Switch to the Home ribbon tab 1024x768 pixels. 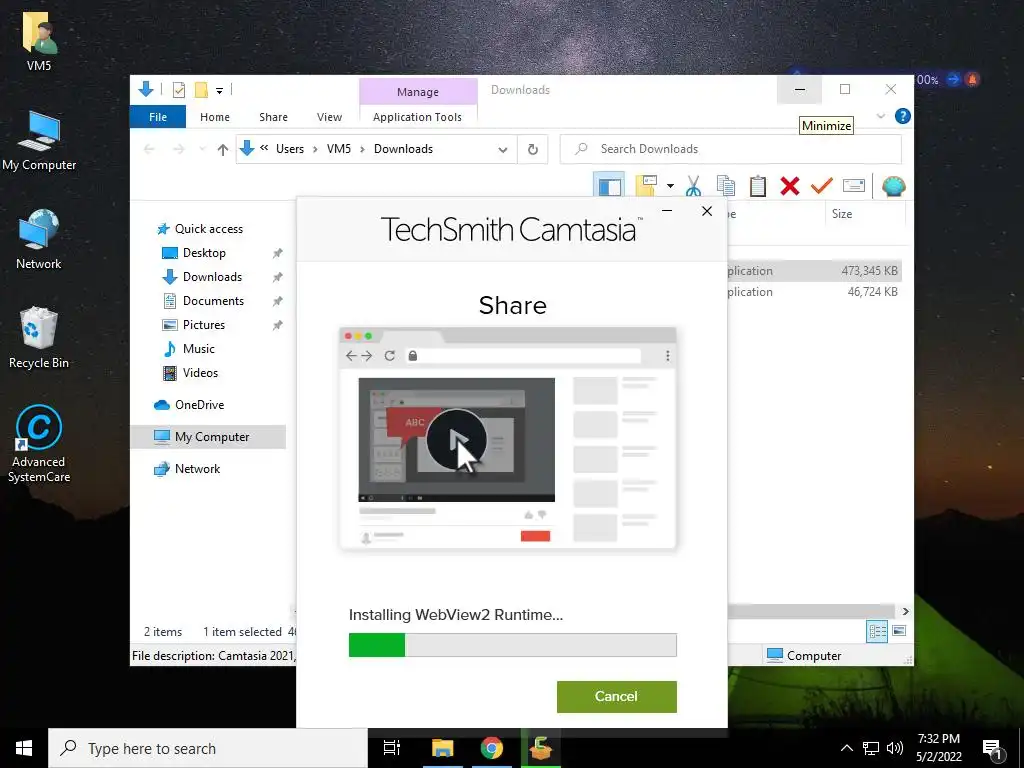coord(215,117)
